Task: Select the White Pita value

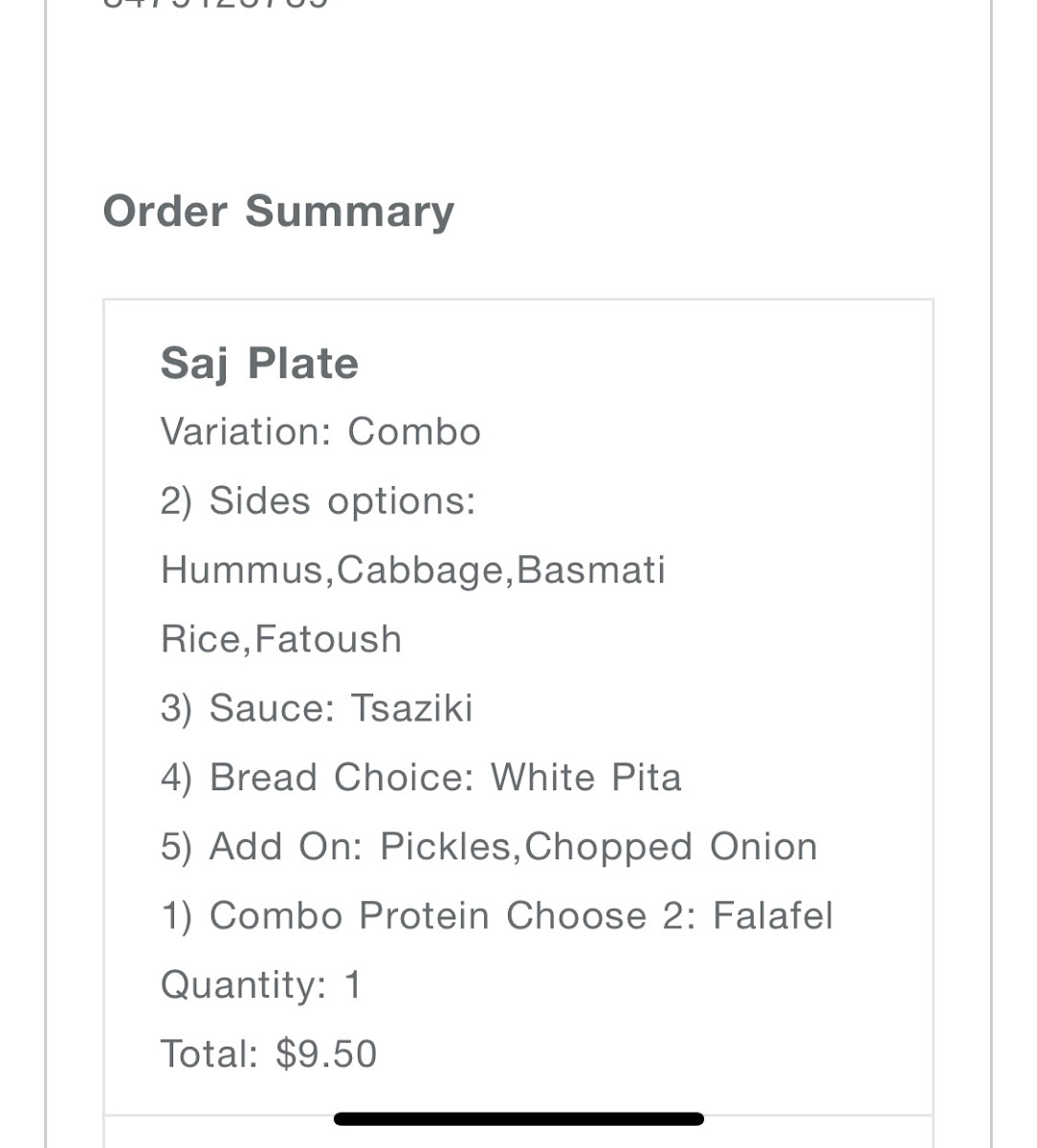Action: (x=585, y=777)
